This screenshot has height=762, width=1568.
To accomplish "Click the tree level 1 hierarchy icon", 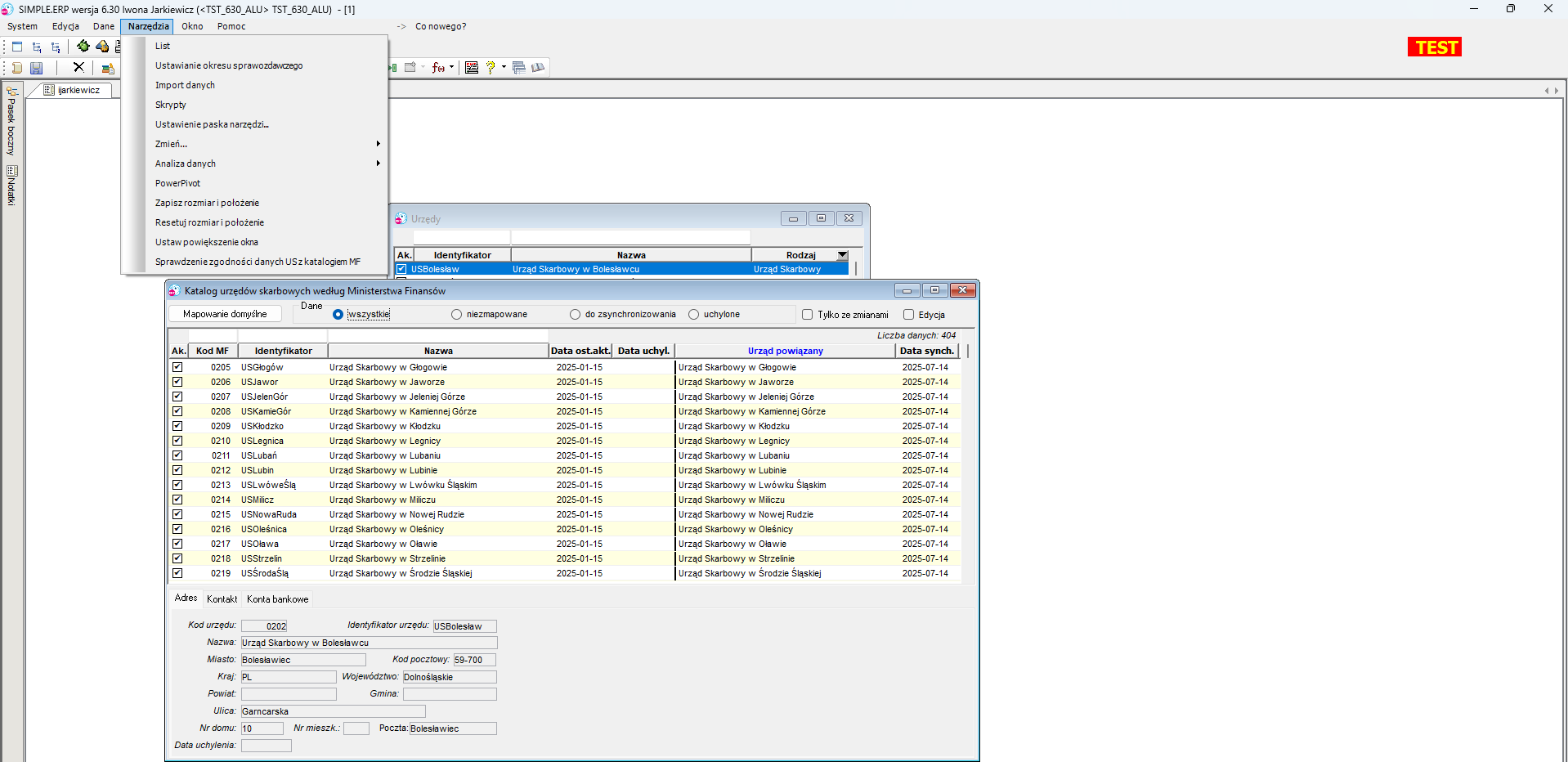I will coord(37,47).
